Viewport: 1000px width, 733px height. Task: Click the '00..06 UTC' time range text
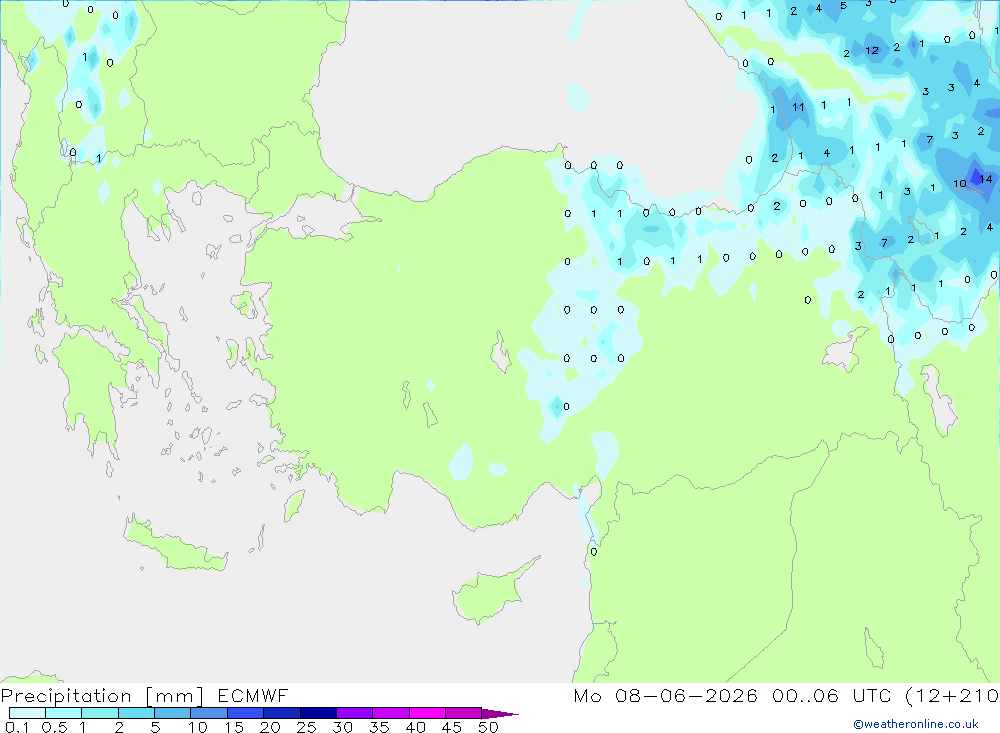click(830, 696)
